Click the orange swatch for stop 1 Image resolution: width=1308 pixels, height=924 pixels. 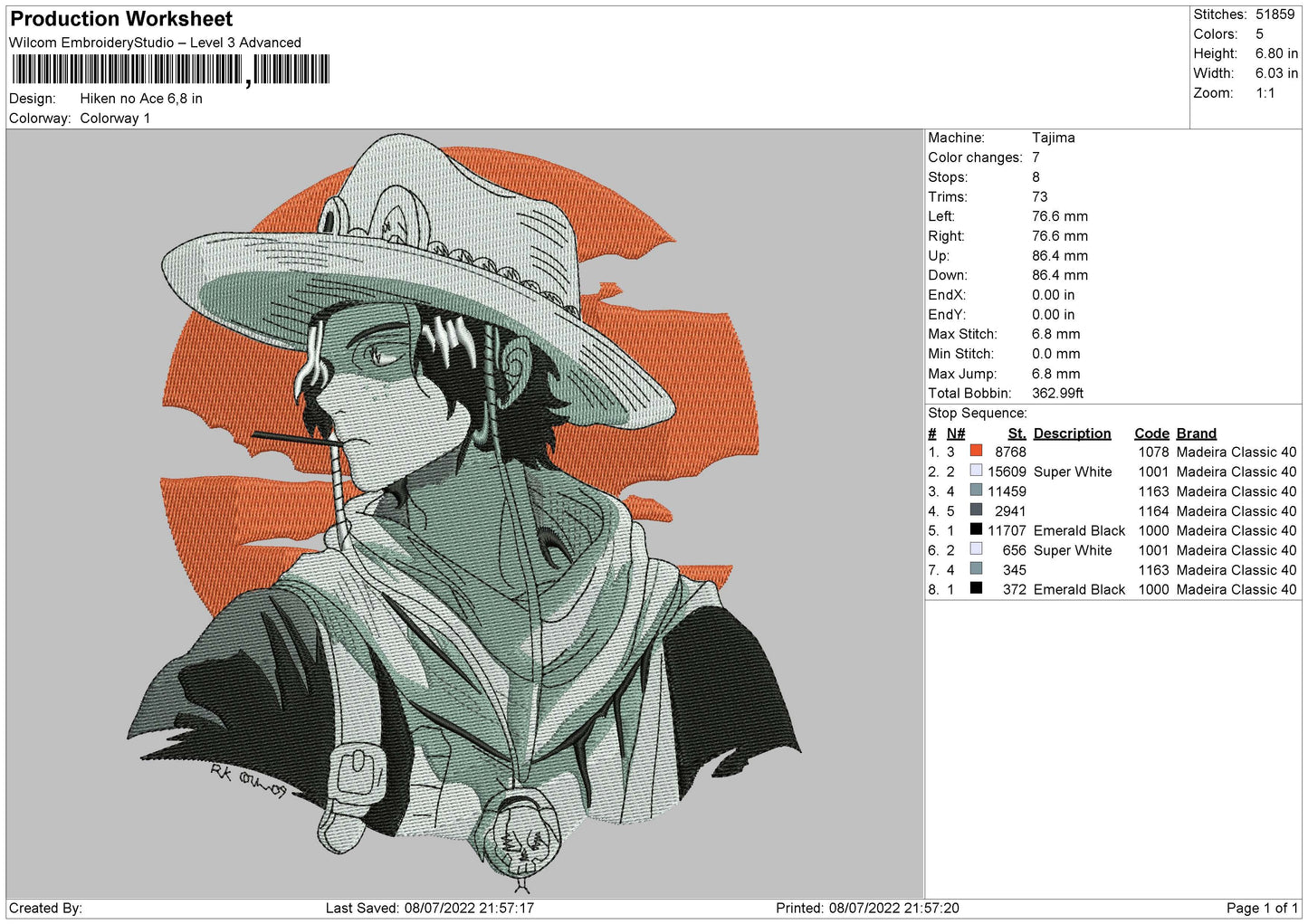click(x=976, y=451)
